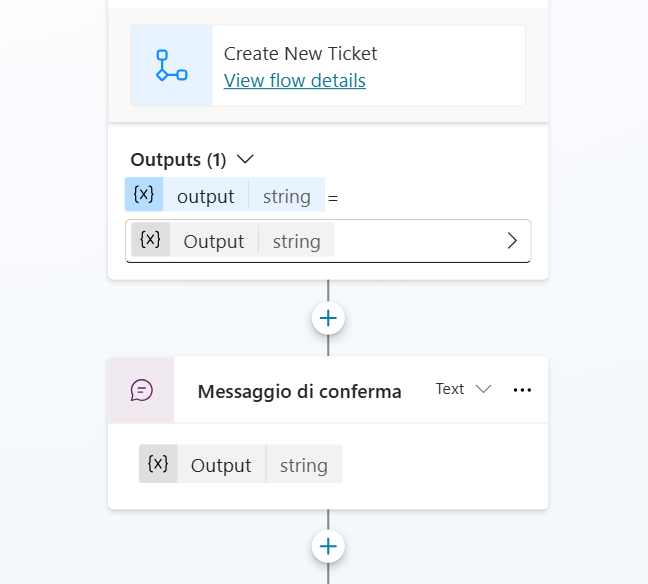This screenshot has height=584, width=648.
Task: Select the lowercase output variable name
Action: 205,196
